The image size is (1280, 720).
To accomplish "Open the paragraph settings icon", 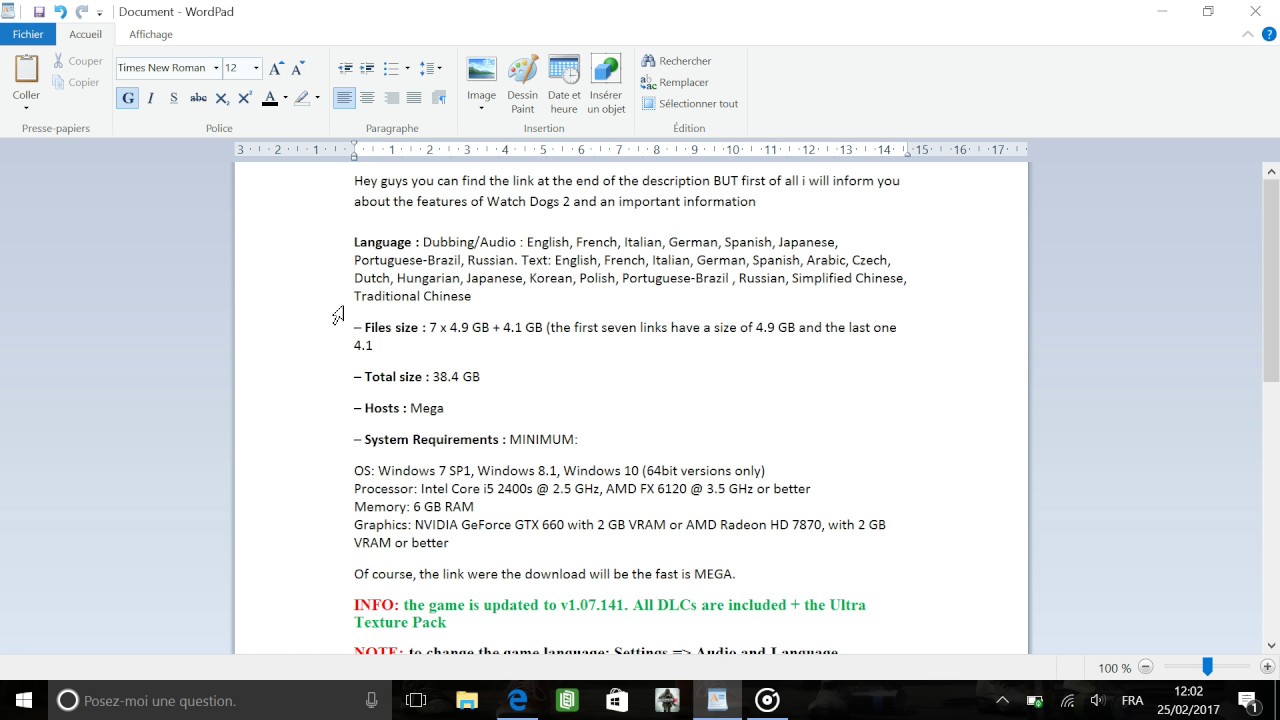I will point(439,98).
